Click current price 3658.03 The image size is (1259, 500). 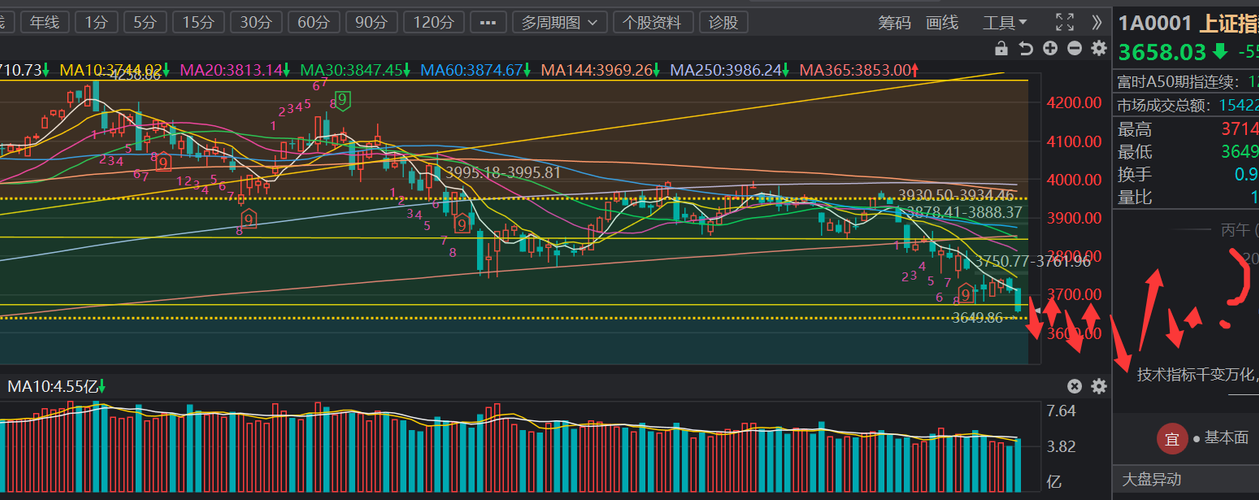tap(1162, 52)
